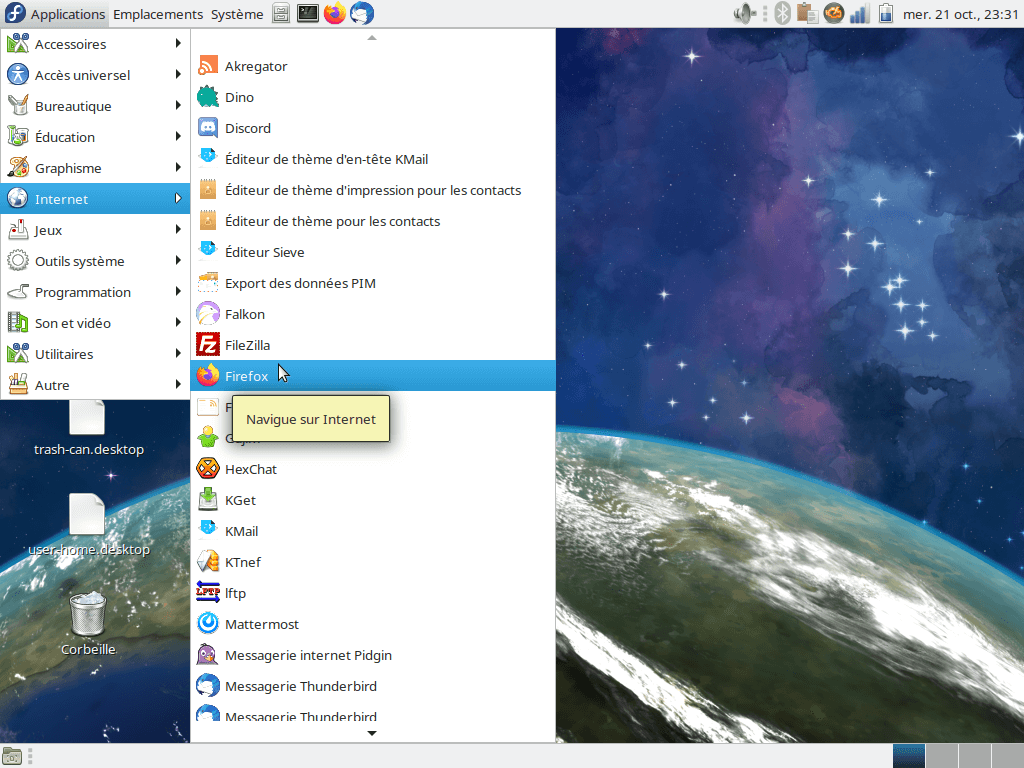1024x768 pixels.
Task: Select trash-can.desktop file on desktop
Action: 88,428
